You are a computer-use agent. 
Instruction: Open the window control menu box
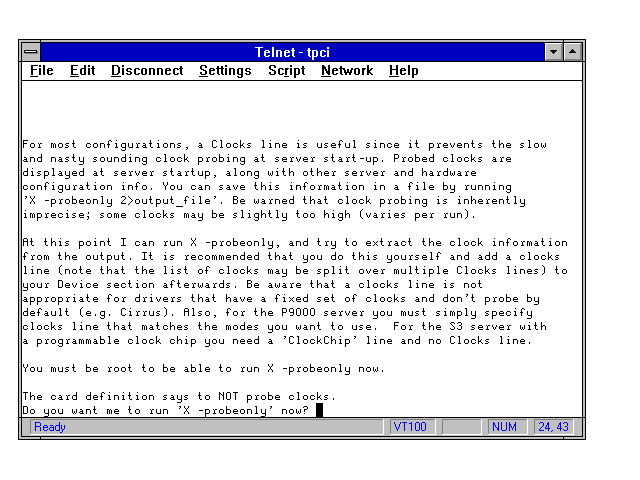31,51
